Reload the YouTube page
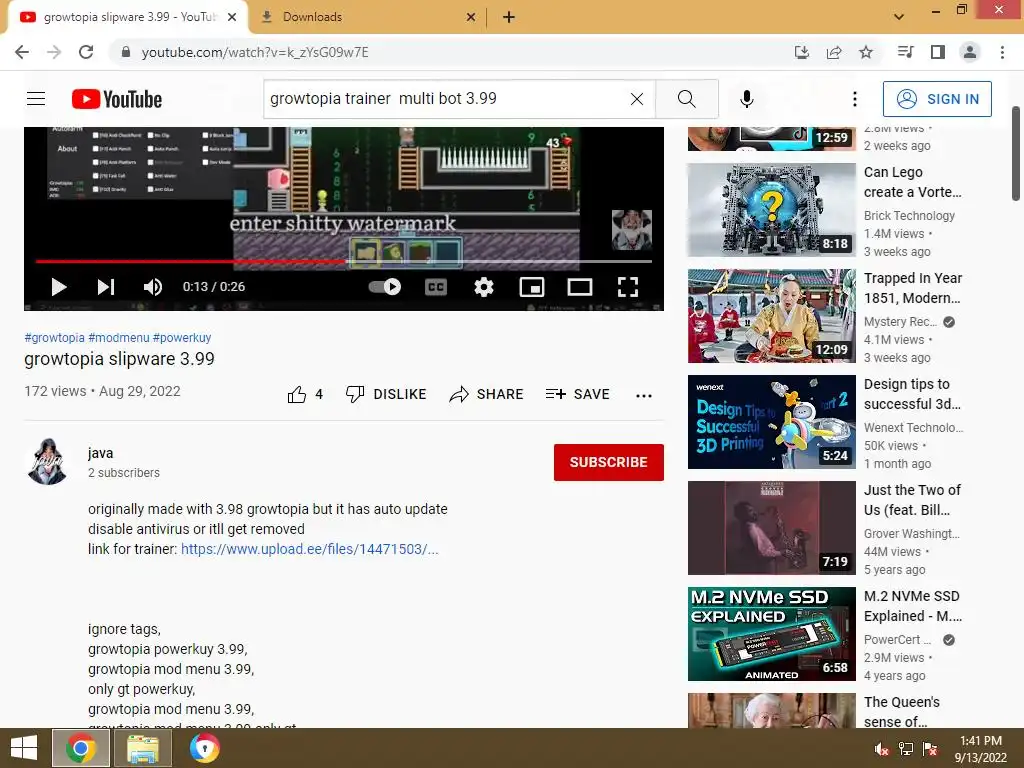 tap(86, 52)
